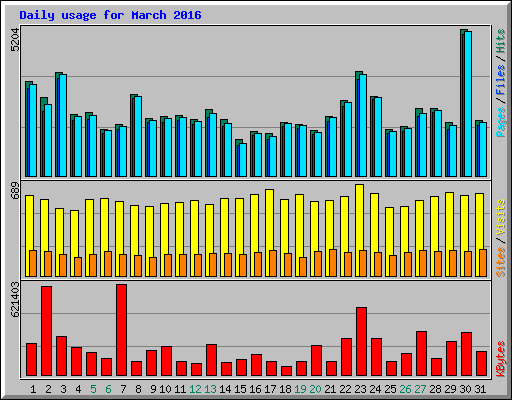Click the 'Daily usage for March 2016' title
The image size is (512, 400).
[110, 15]
